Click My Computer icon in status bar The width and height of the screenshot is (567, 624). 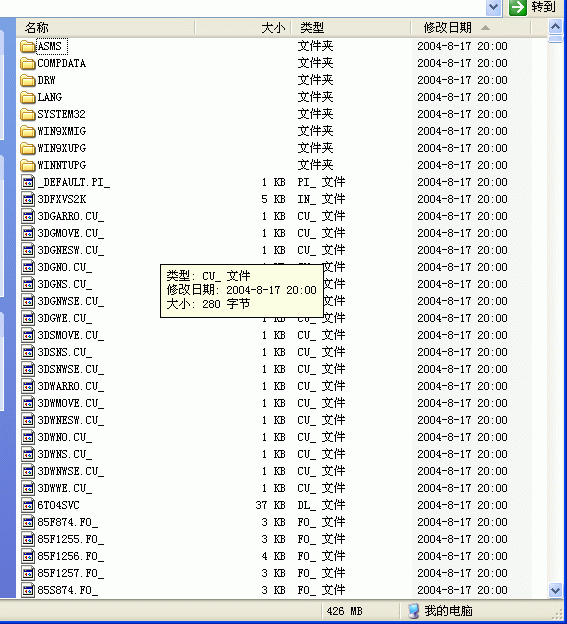(x=413, y=611)
